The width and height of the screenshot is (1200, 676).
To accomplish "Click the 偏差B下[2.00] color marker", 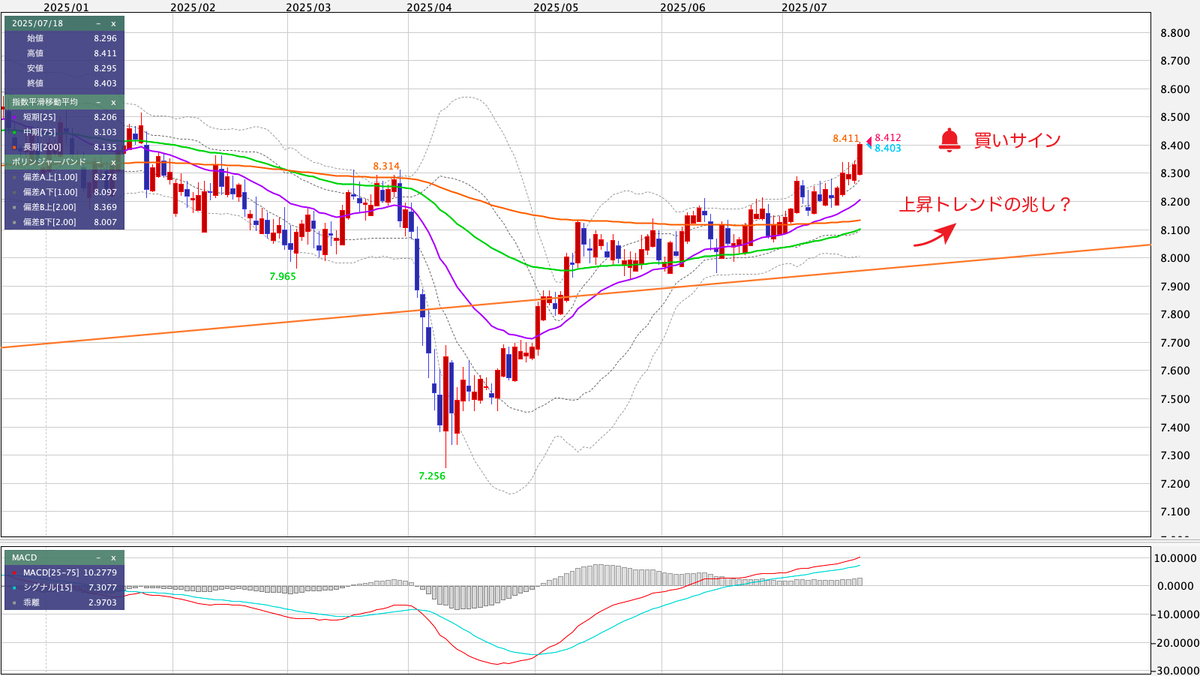I will (12, 222).
